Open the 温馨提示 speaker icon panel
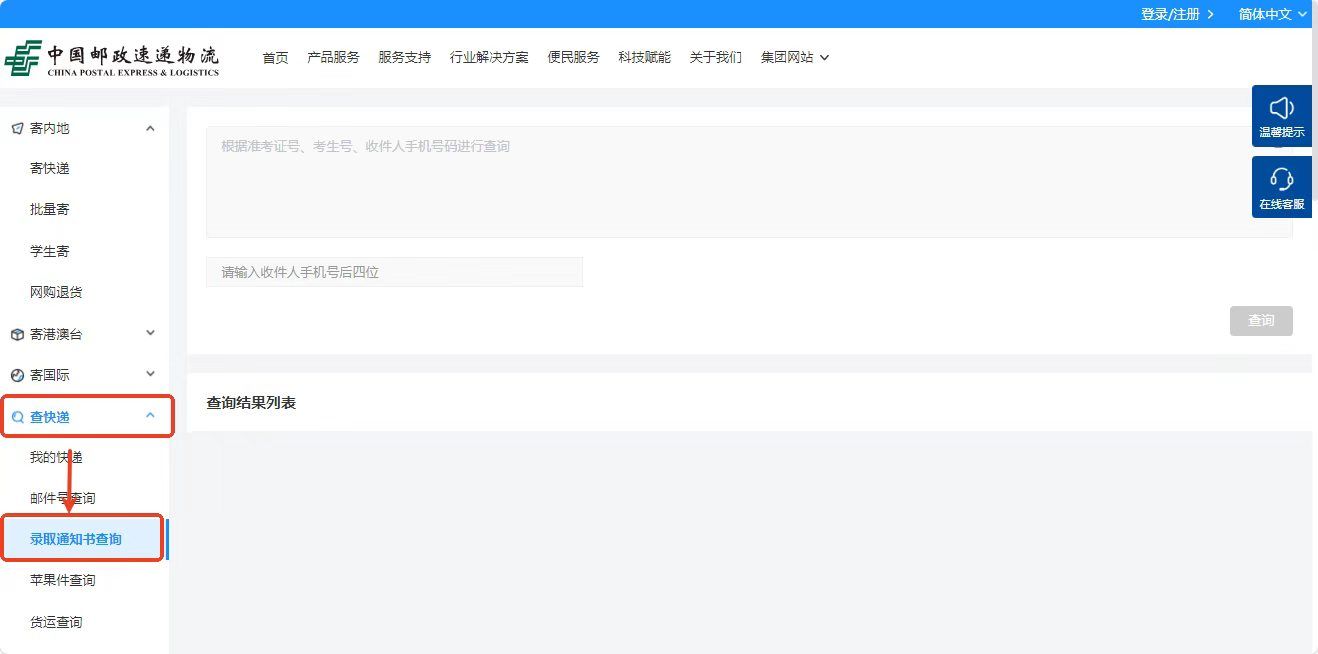The width and height of the screenshot is (1318, 654). coord(1282,116)
